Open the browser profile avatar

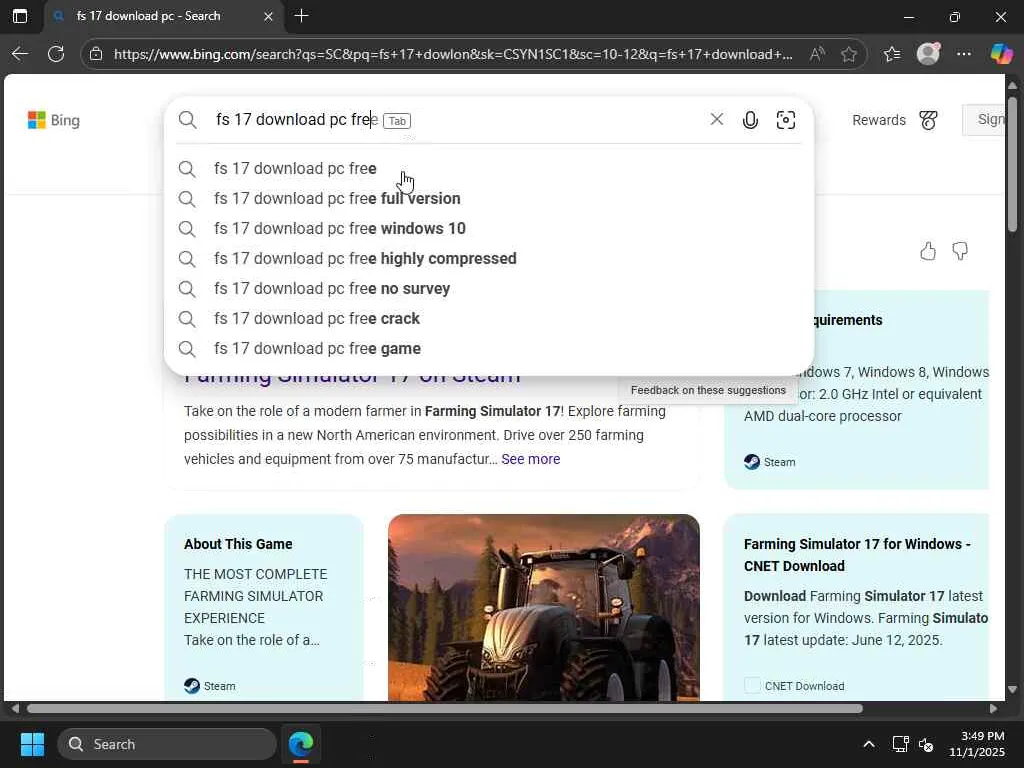tap(928, 54)
